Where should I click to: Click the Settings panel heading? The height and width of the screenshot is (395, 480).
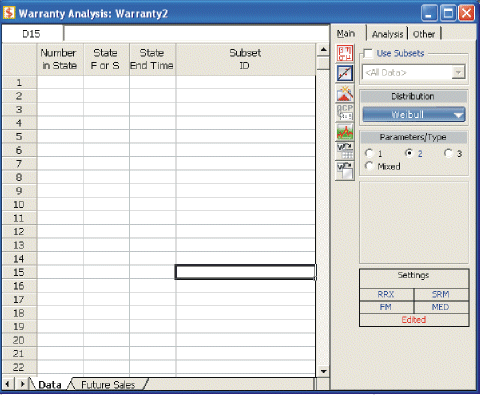pos(413,275)
